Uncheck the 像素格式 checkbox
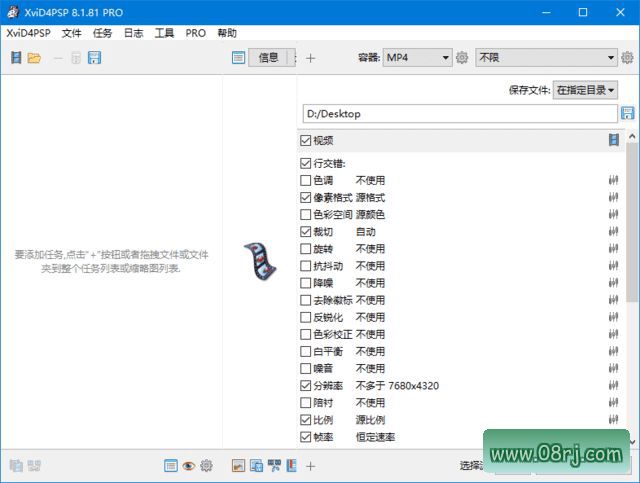Image resolution: width=640 pixels, height=483 pixels. point(305,197)
